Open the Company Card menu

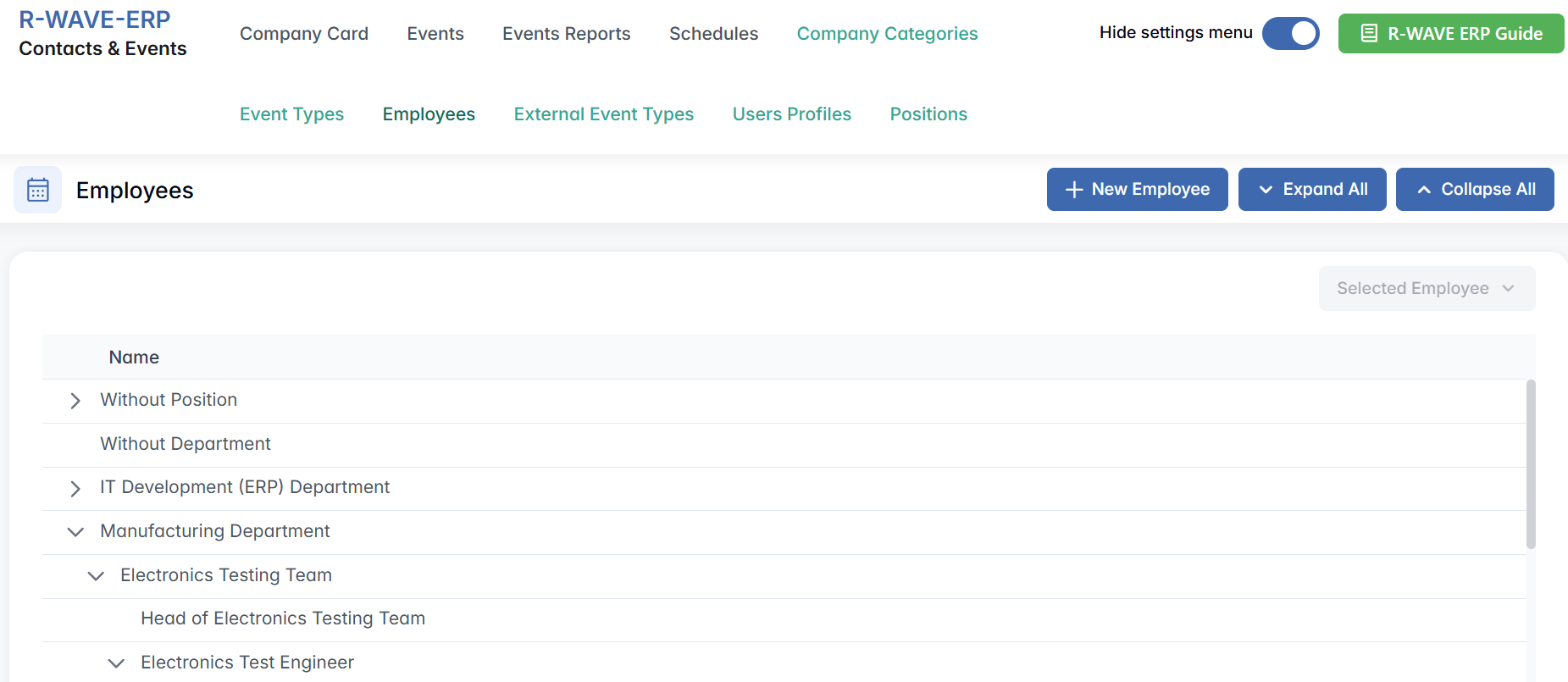tap(303, 34)
